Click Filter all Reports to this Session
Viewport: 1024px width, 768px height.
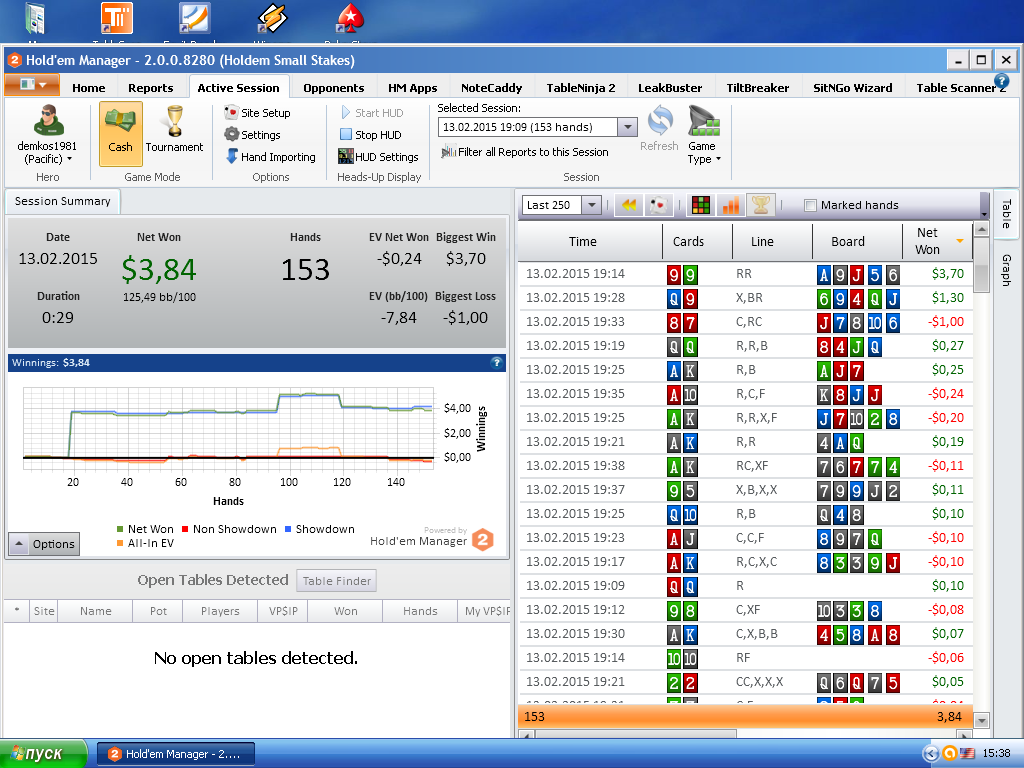[x=524, y=152]
